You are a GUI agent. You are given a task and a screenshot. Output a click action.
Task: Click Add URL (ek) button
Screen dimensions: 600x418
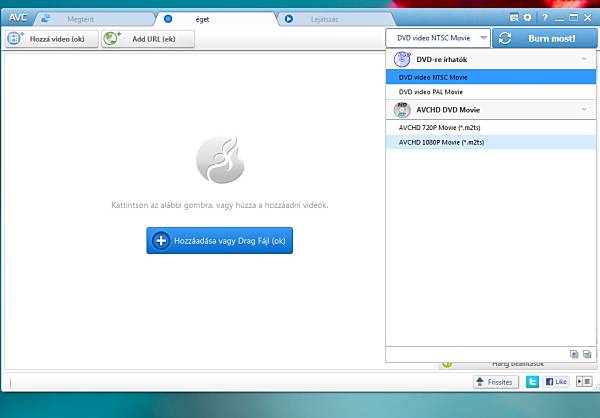[148, 39]
